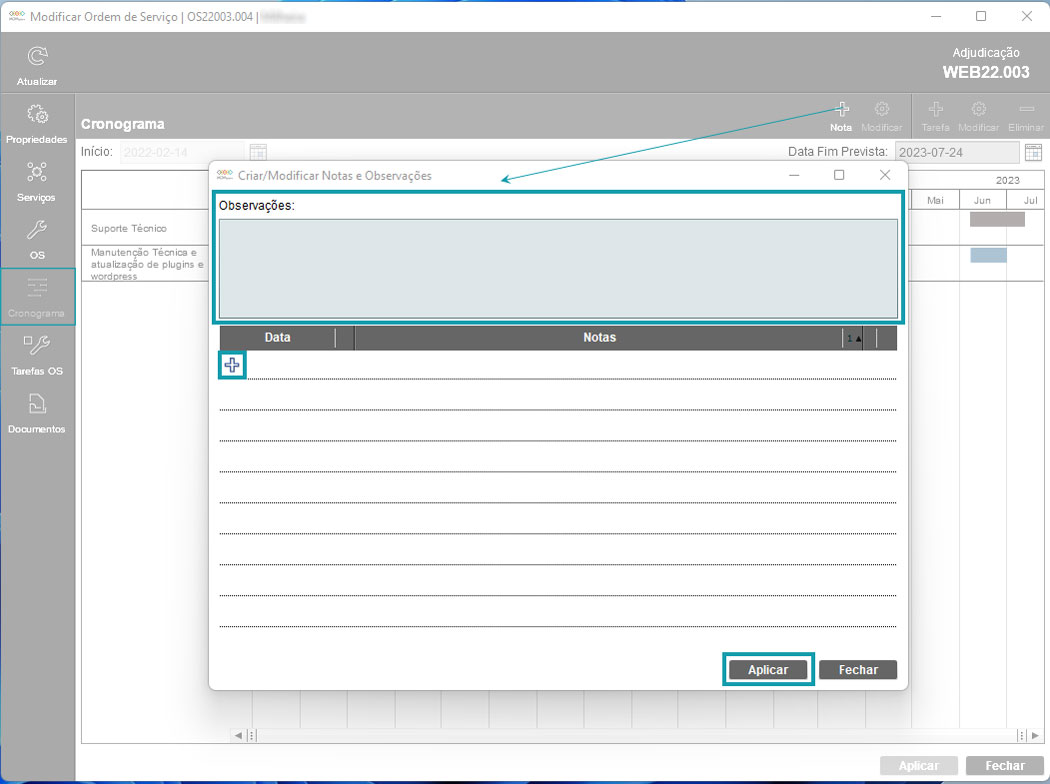1050x784 pixels.
Task: Click the Eliminar toolbar icon
Action: click(x=1026, y=110)
